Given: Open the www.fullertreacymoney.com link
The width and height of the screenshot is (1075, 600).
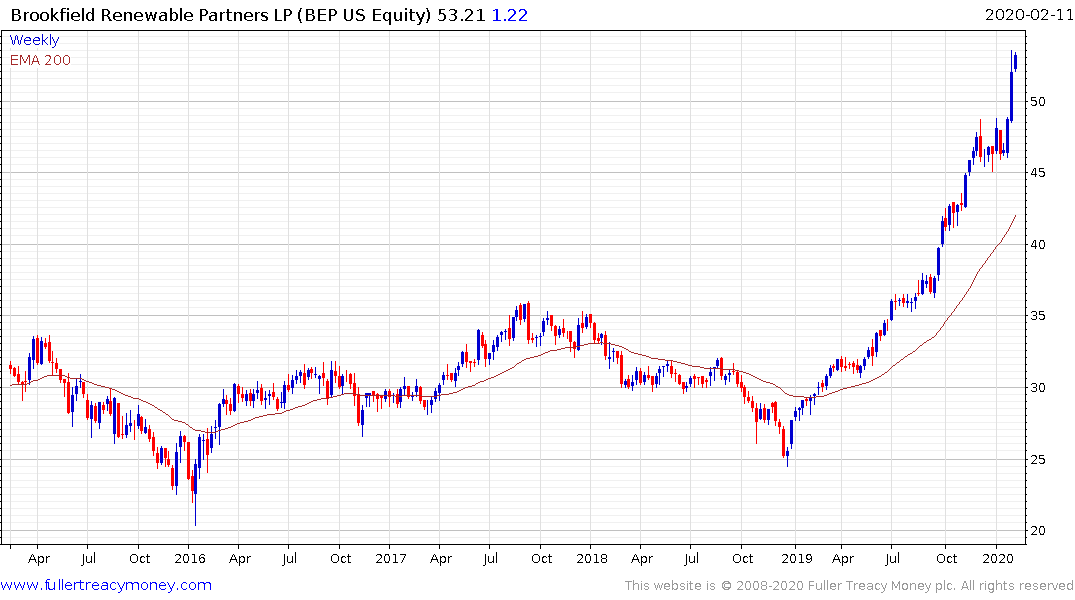Looking at the screenshot, I should (106, 585).
